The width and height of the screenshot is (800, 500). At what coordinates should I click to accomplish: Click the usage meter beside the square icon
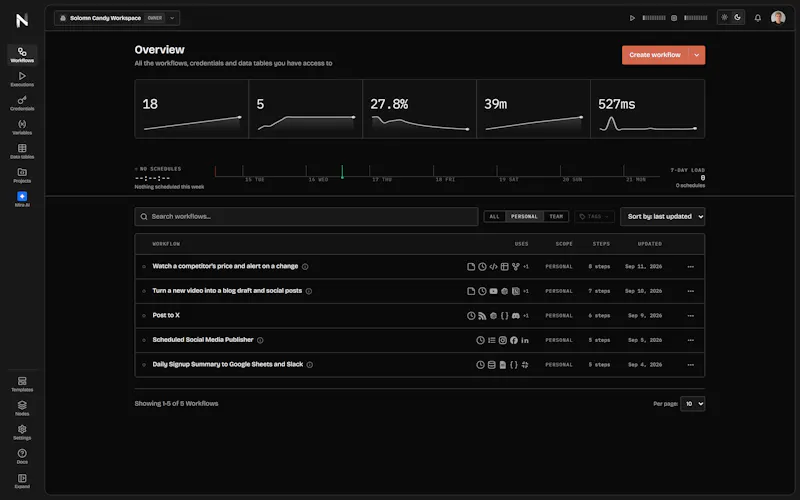(695, 18)
